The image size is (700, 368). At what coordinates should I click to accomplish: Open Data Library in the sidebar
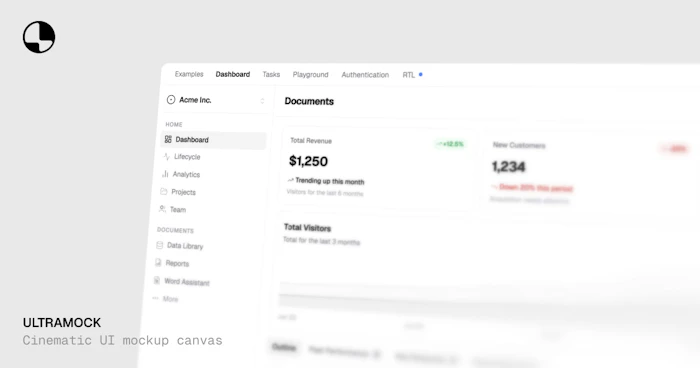(x=185, y=246)
